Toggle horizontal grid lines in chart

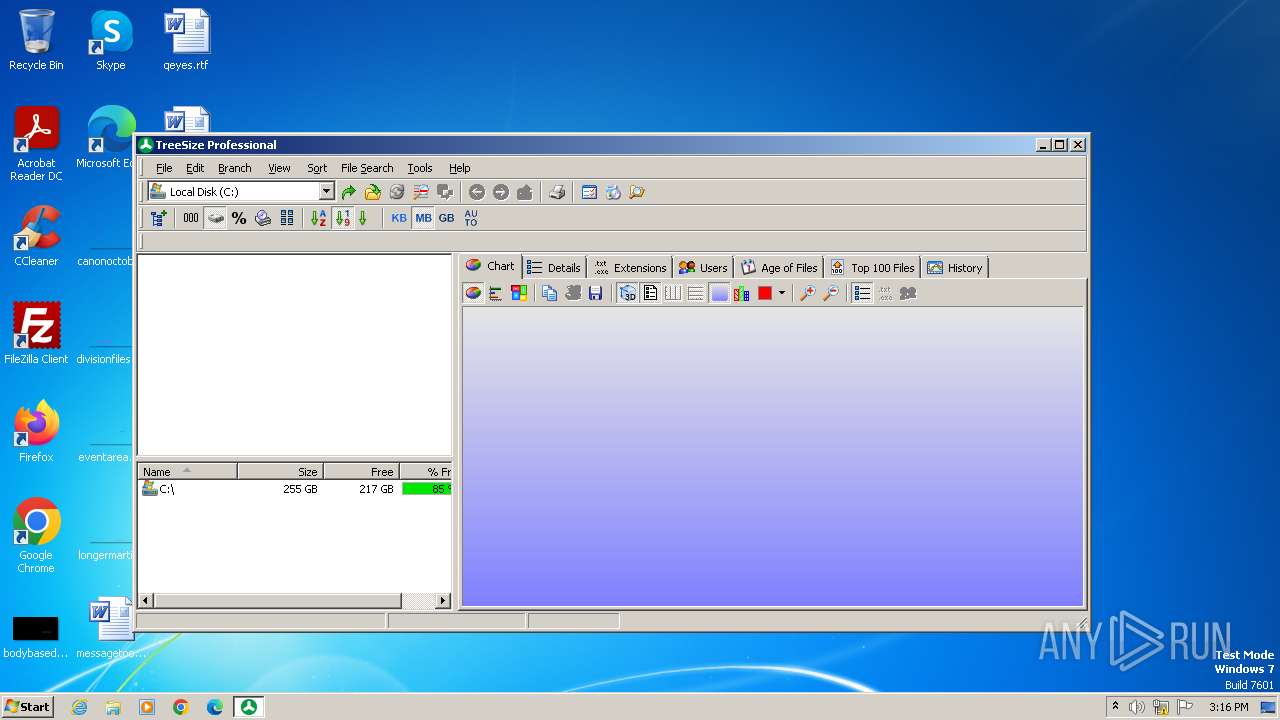click(696, 293)
